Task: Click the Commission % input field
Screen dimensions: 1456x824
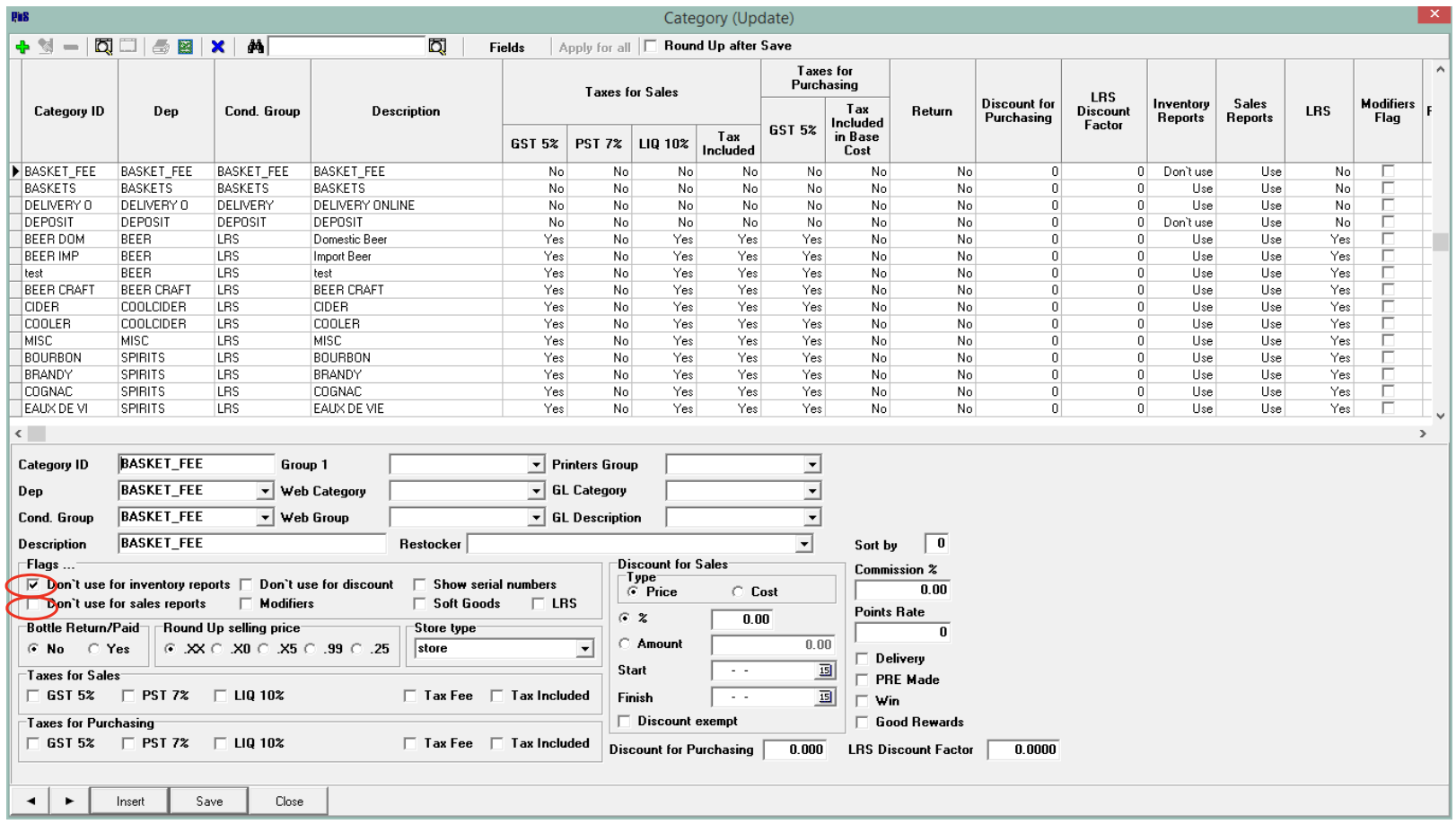Action: 902,590
